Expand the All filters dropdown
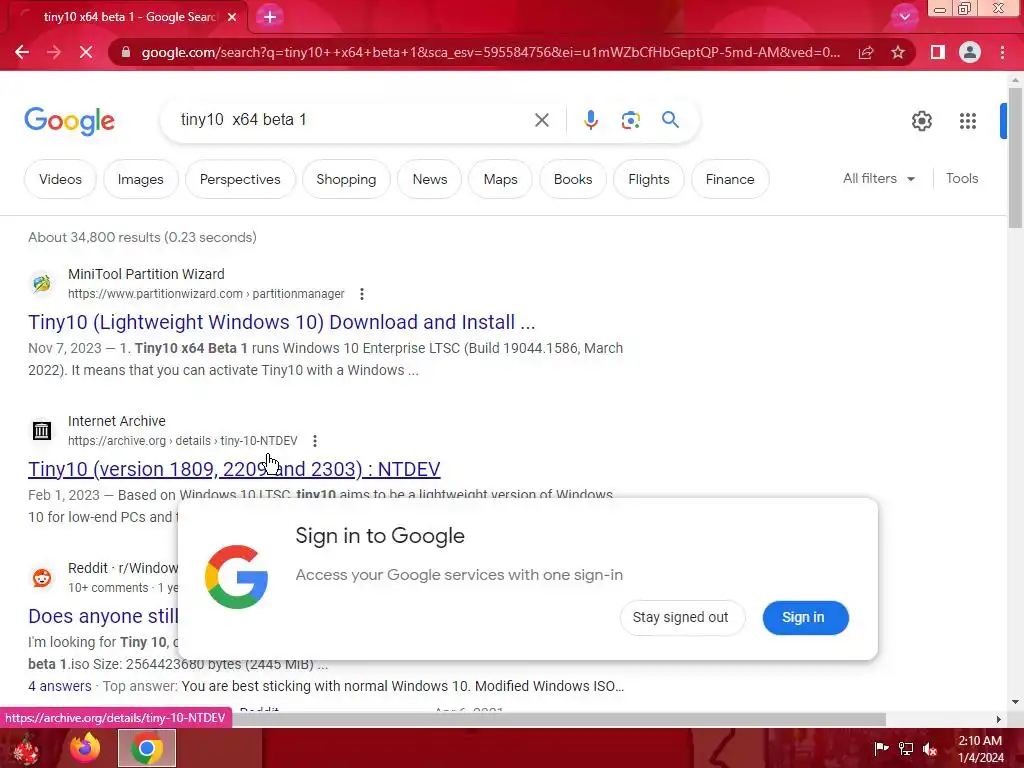 coord(879,178)
